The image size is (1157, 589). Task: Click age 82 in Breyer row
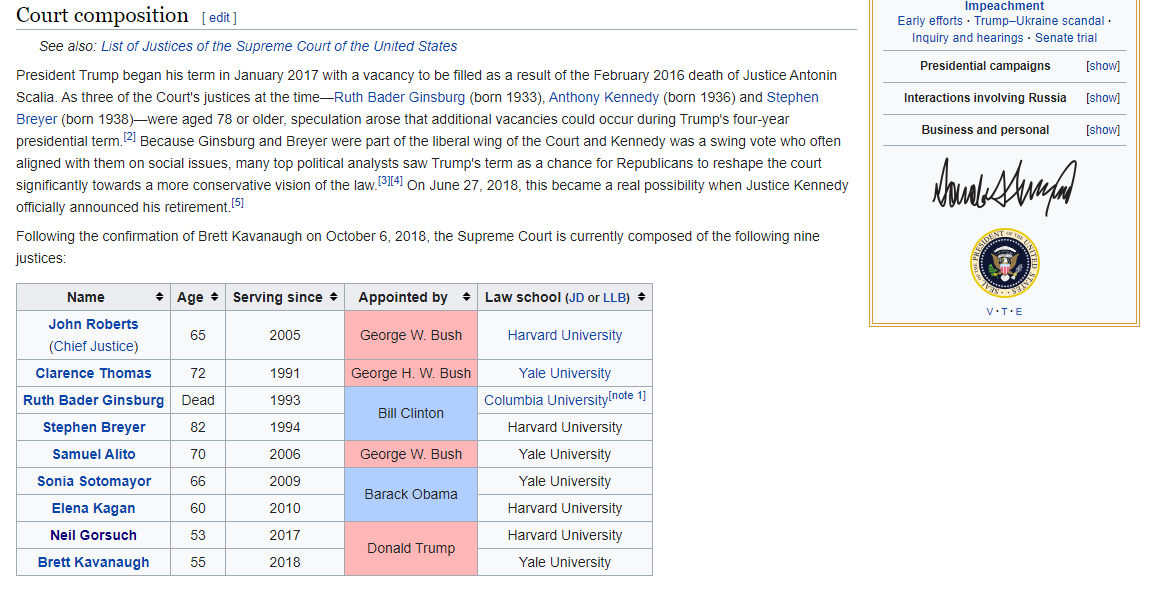[x=198, y=427]
